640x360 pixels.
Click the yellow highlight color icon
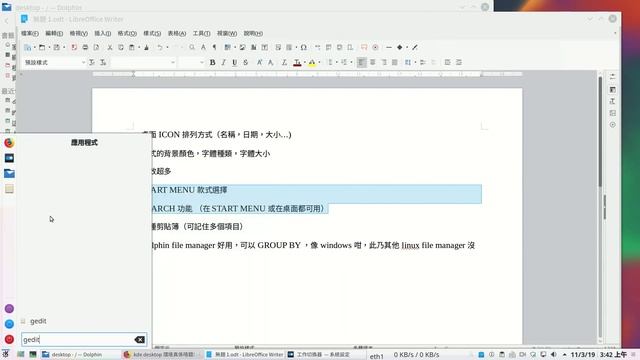[312, 62]
